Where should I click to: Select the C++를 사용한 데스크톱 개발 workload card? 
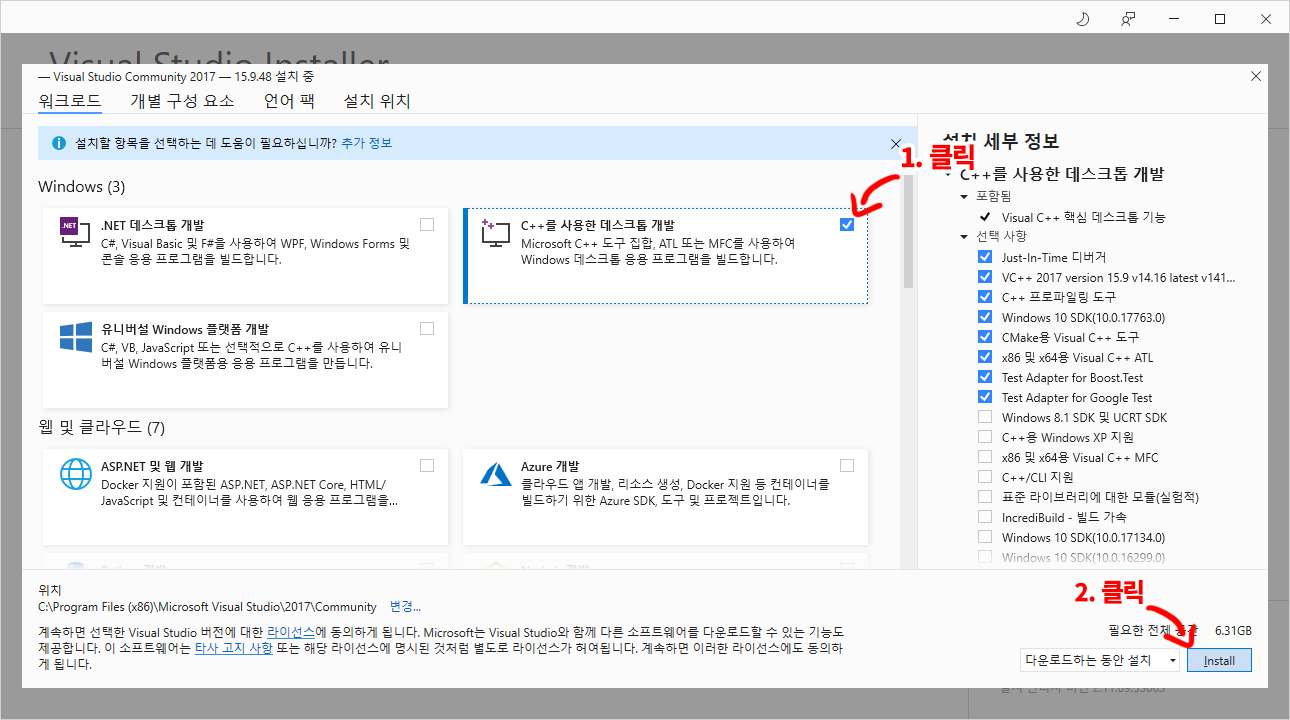click(666, 255)
